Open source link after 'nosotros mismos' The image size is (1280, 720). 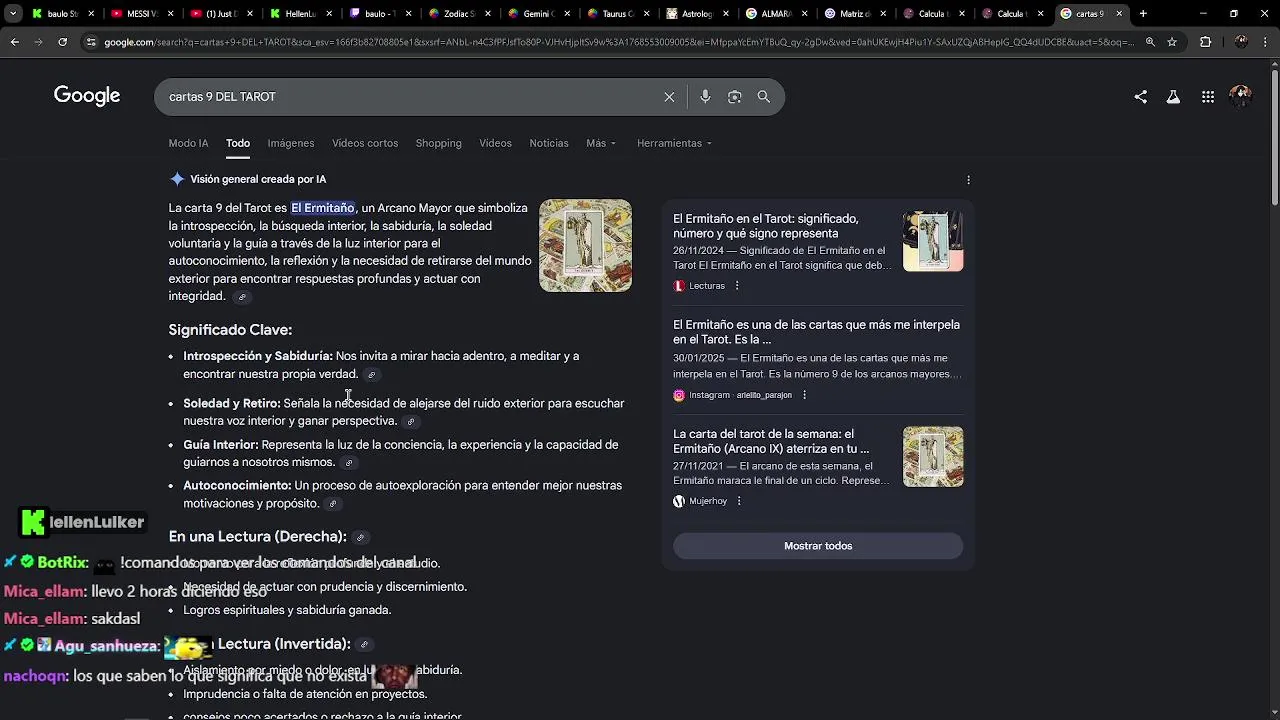tap(349, 463)
